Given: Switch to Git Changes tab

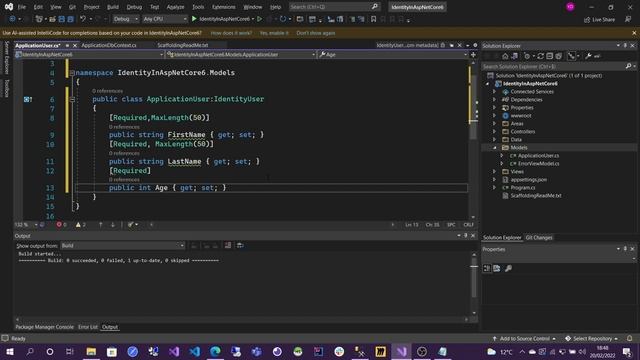Looking at the screenshot, I should 539,238.
